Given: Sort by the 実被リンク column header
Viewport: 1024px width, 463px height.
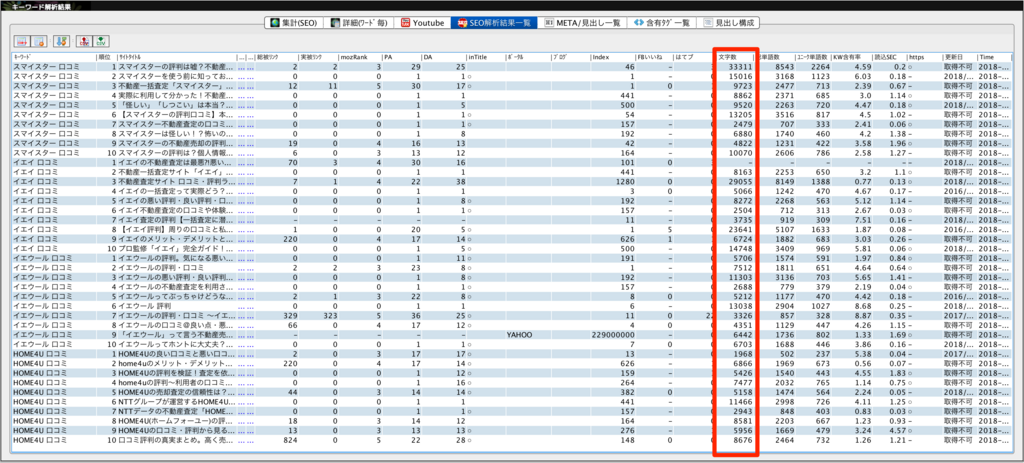Looking at the screenshot, I should click(x=318, y=57).
